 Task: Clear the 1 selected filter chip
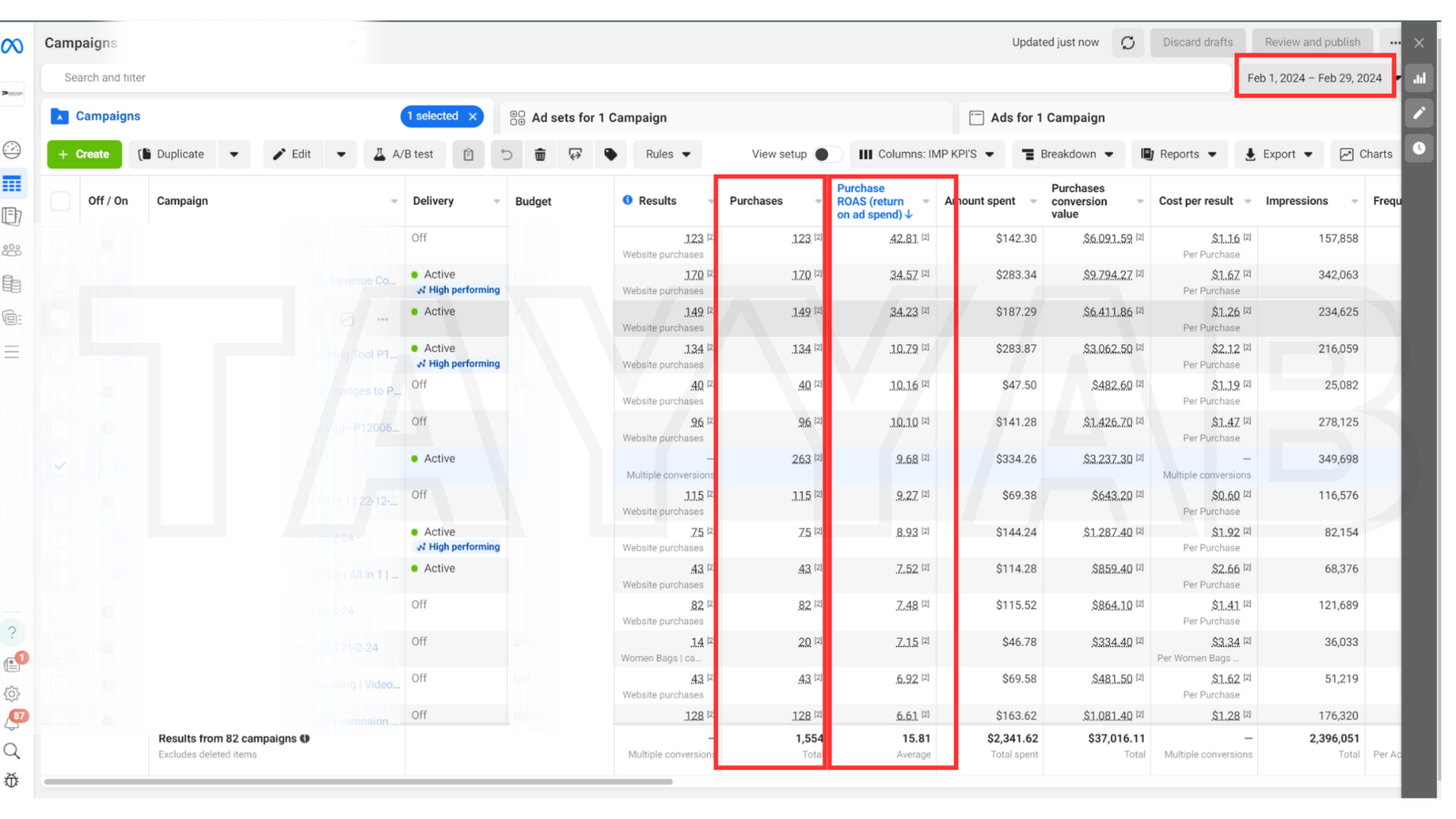(473, 116)
